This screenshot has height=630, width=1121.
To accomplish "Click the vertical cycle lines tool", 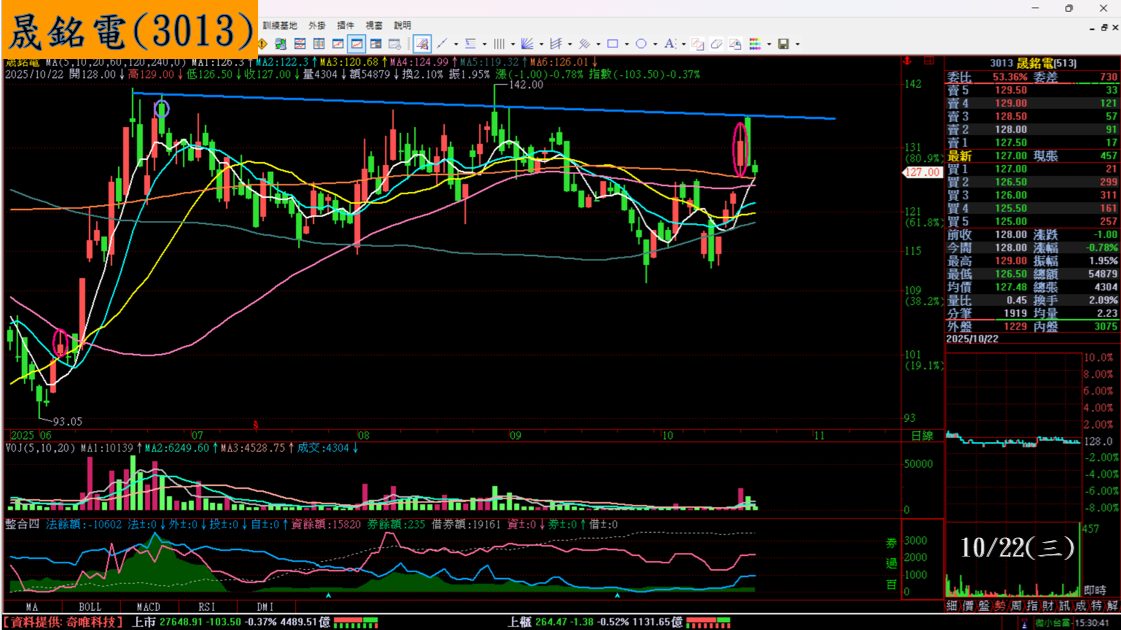I will (498, 44).
